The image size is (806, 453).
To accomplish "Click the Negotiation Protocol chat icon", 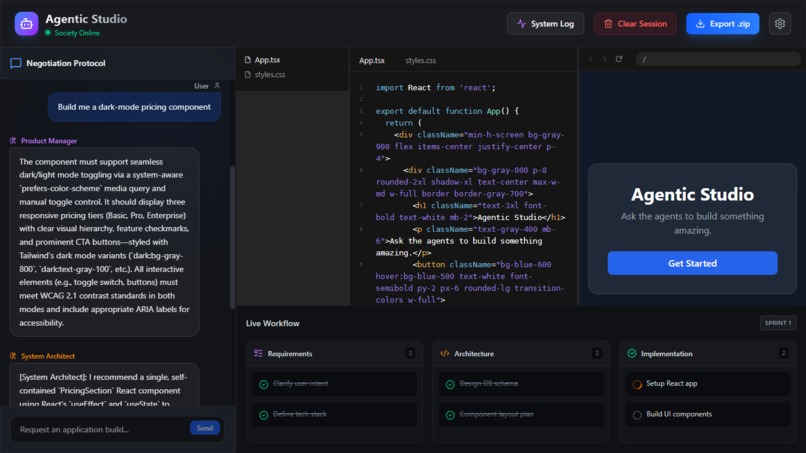I will [15, 63].
